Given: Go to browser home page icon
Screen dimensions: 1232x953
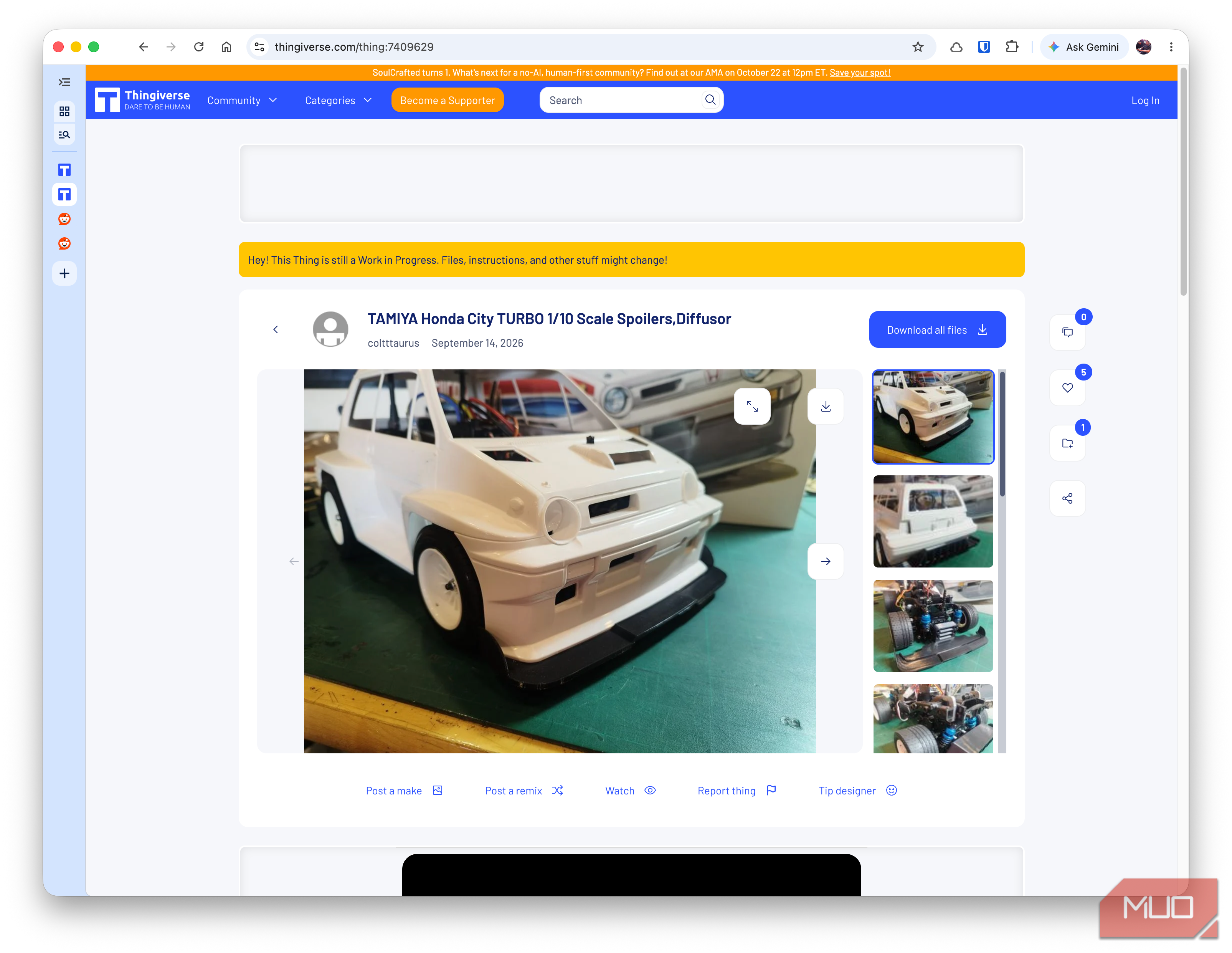Looking at the screenshot, I should click(x=226, y=47).
